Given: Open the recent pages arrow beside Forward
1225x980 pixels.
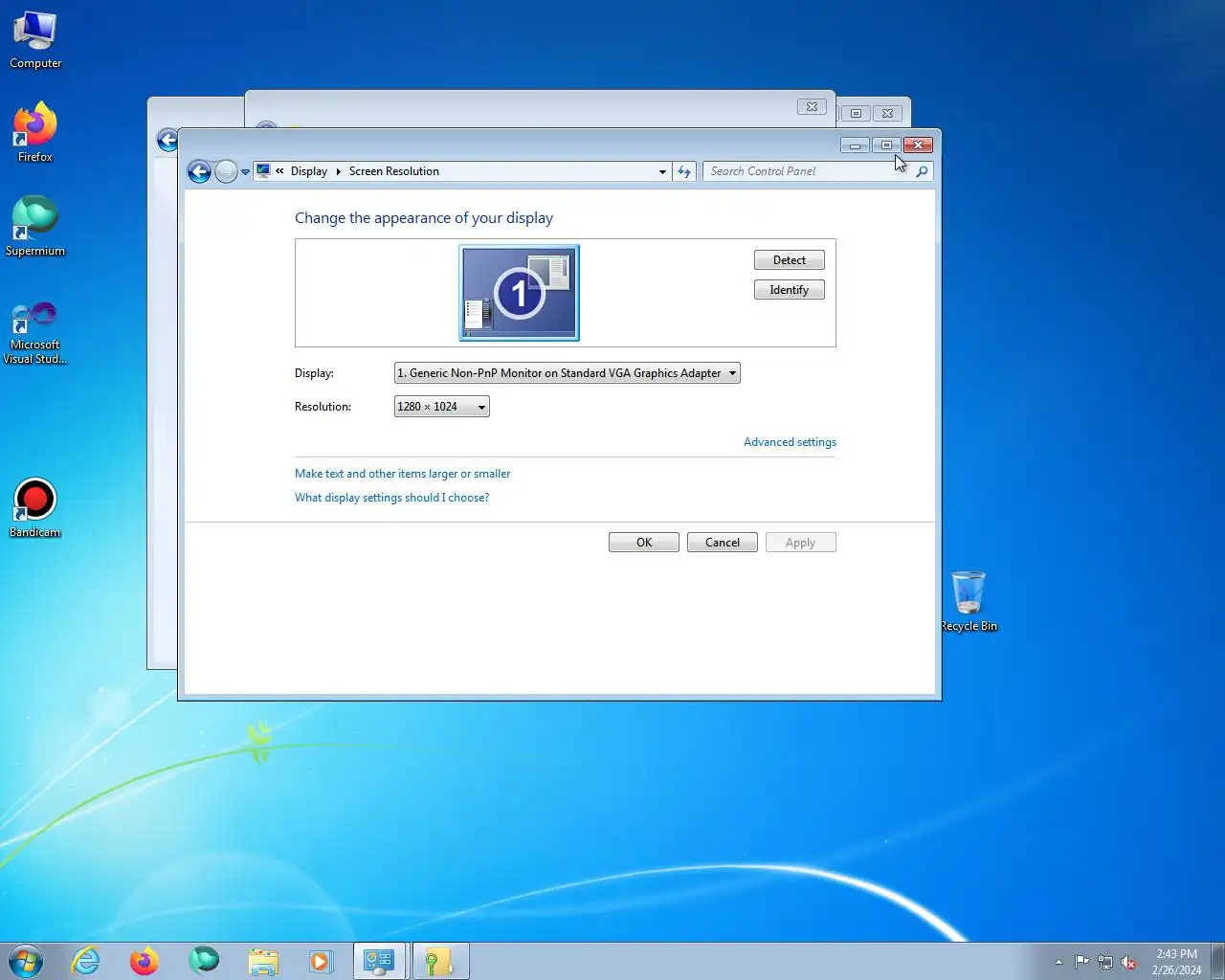Looking at the screenshot, I should pyautogui.click(x=245, y=172).
